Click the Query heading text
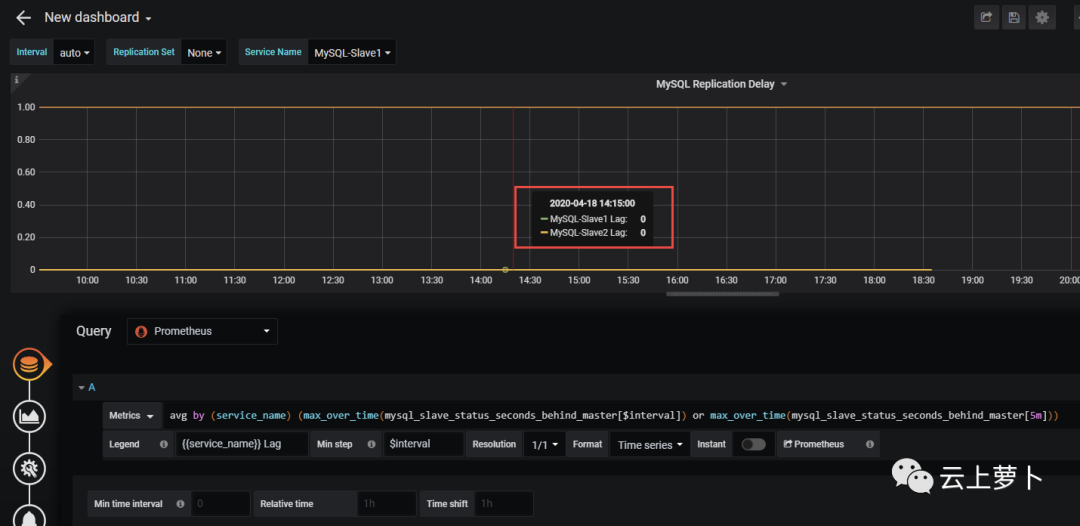Viewport: 1080px width, 526px height. (94, 331)
